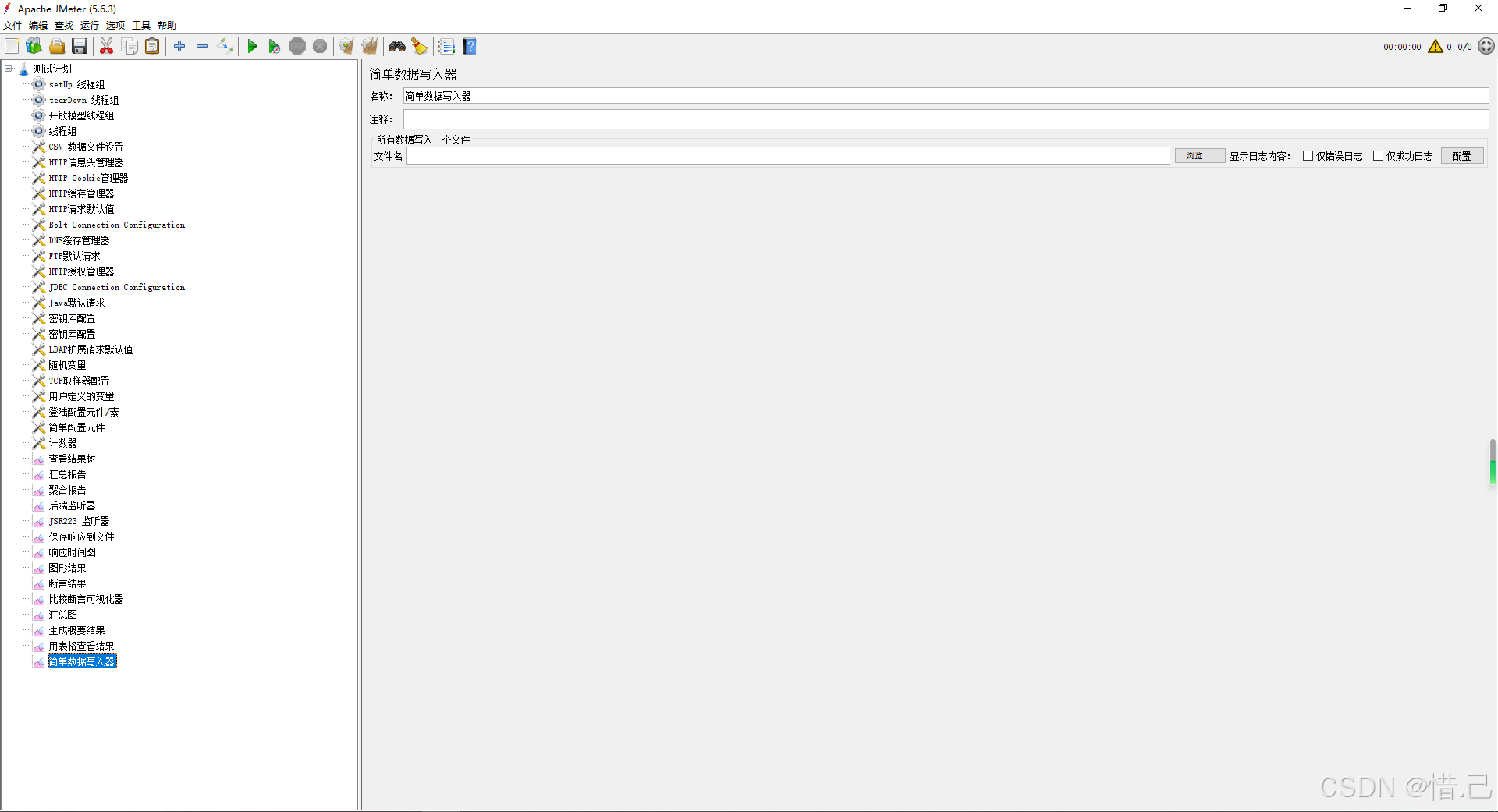Viewport: 1498px width, 812px height.
Task: Click the 浏览... browse button
Action: (1200, 156)
